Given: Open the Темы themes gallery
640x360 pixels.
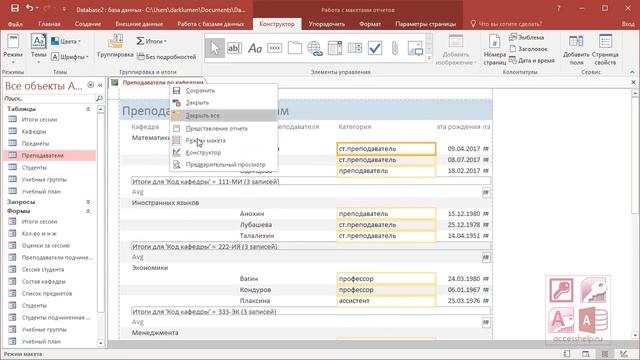Looking at the screenshot, I should pyautogui.click(x=39, y=49).
